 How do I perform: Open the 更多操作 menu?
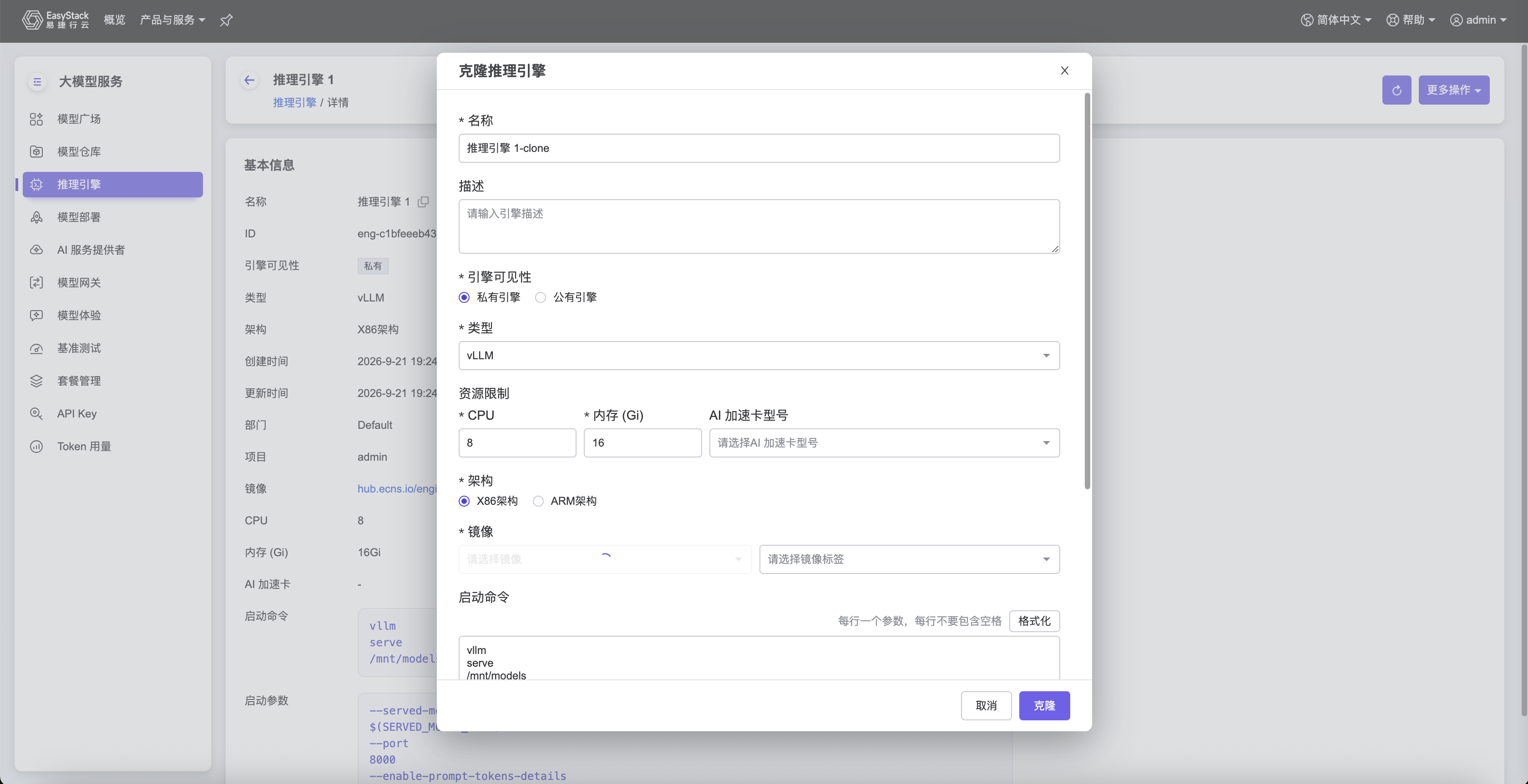click(1453, 90)
